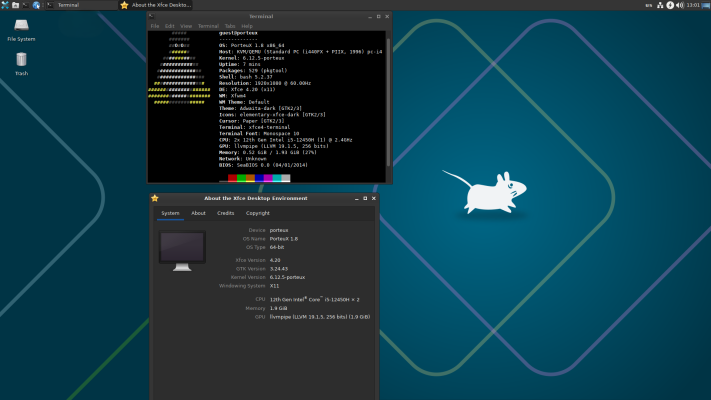Click the 'PorteuX 1.8' OS Name value
The width and height of the screenshot is (711, 400).
point(284,239)
